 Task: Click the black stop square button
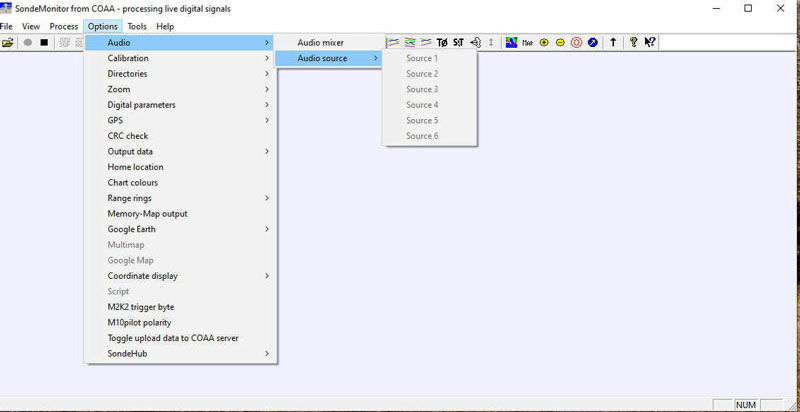[x=44, y=42]
